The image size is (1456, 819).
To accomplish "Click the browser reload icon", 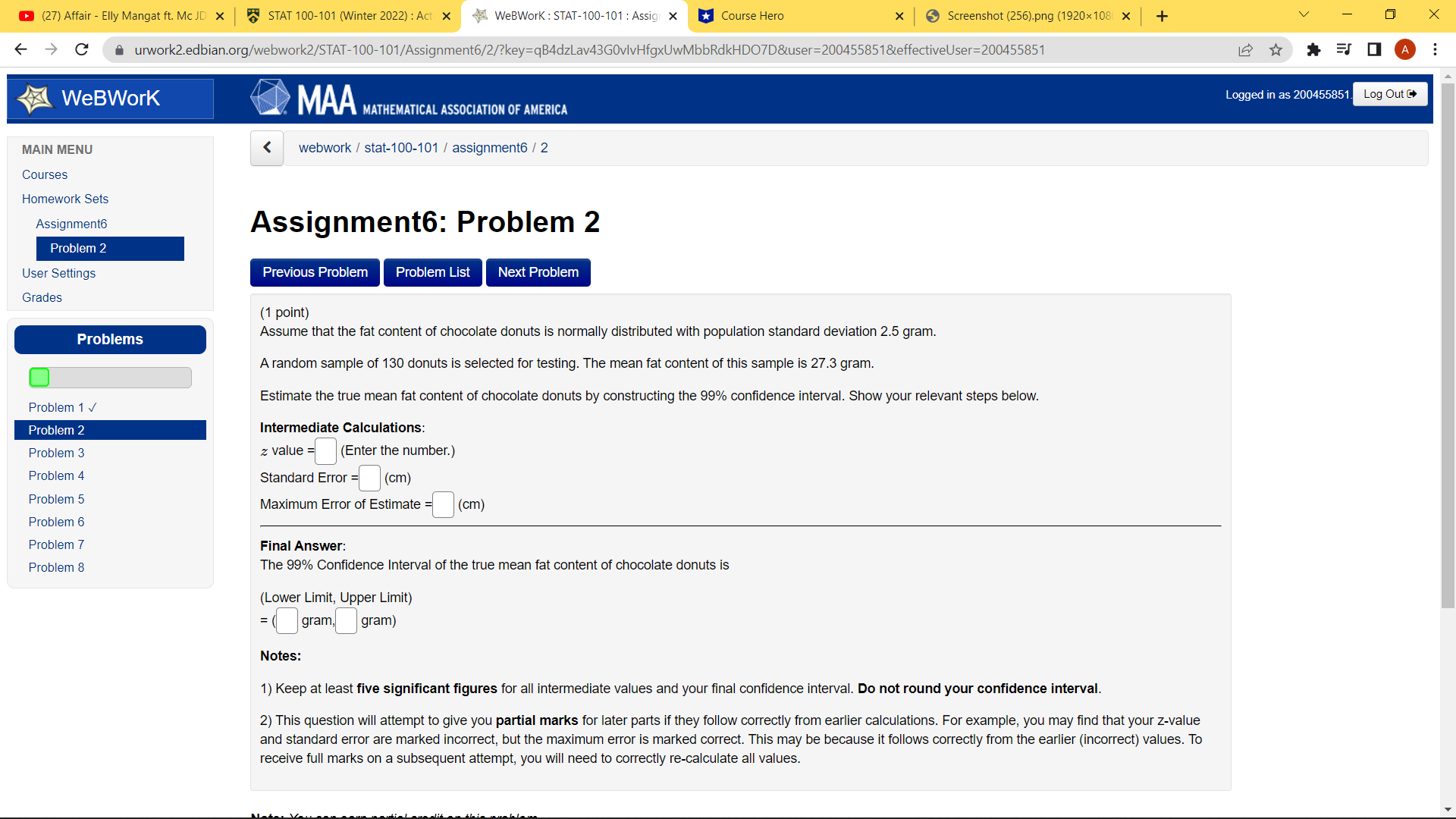I will point(82,50).
